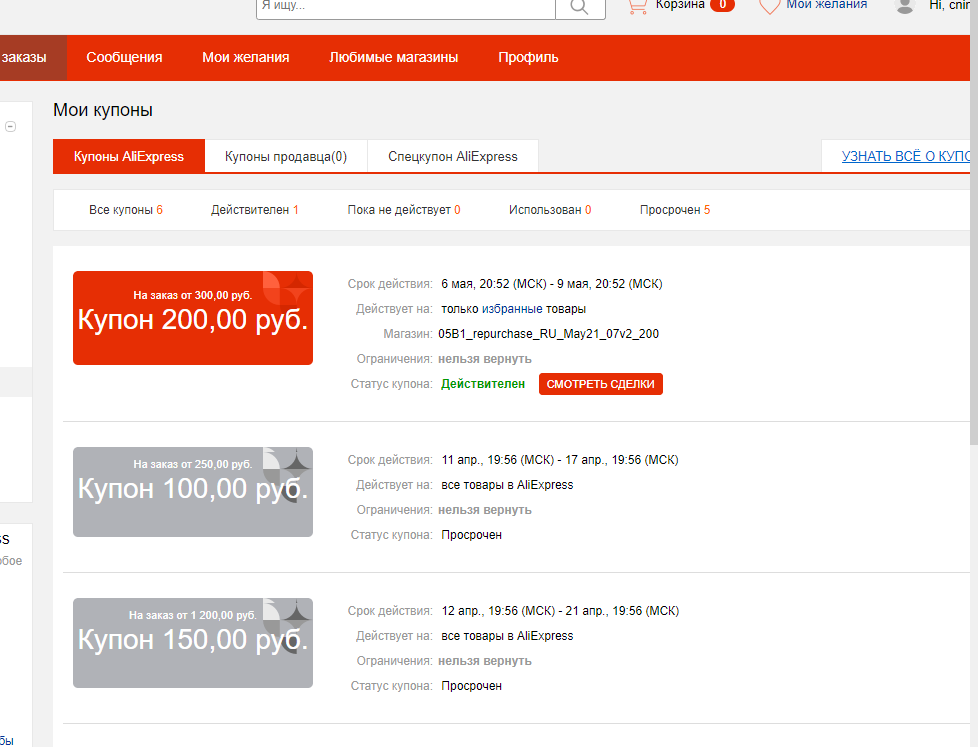Open Профиль menu item
This screenshot has width=978, height=747.
pyautogui.click(x=528, y=57)
